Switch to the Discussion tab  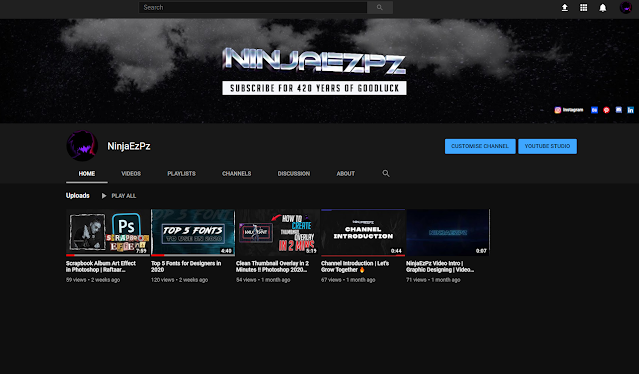pos(294,174)
